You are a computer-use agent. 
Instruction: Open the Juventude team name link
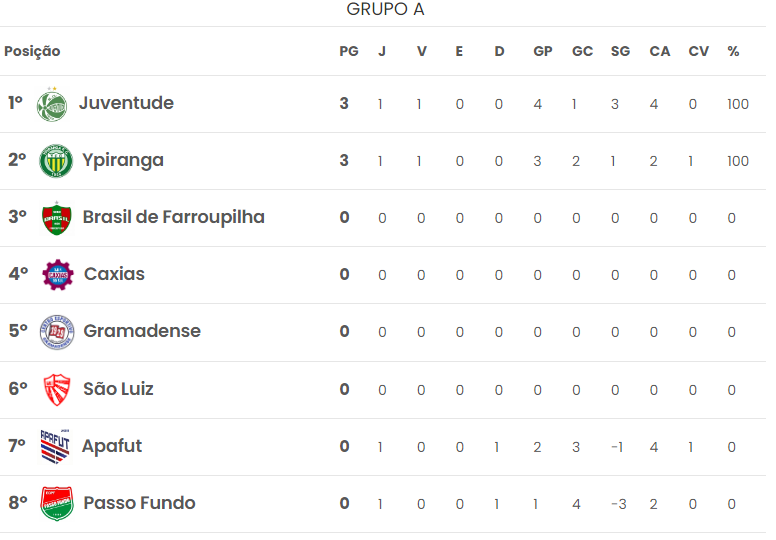tap(127, 103)
